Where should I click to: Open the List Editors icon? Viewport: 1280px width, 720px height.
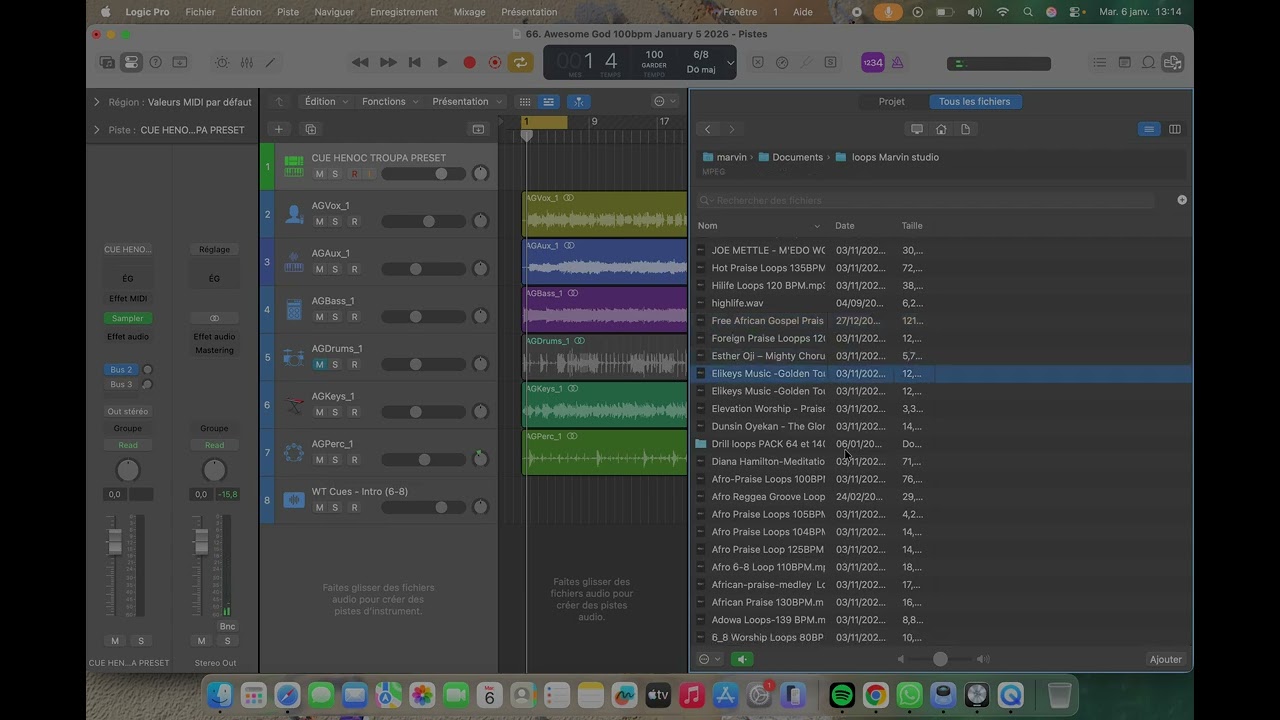[1100, 62]
